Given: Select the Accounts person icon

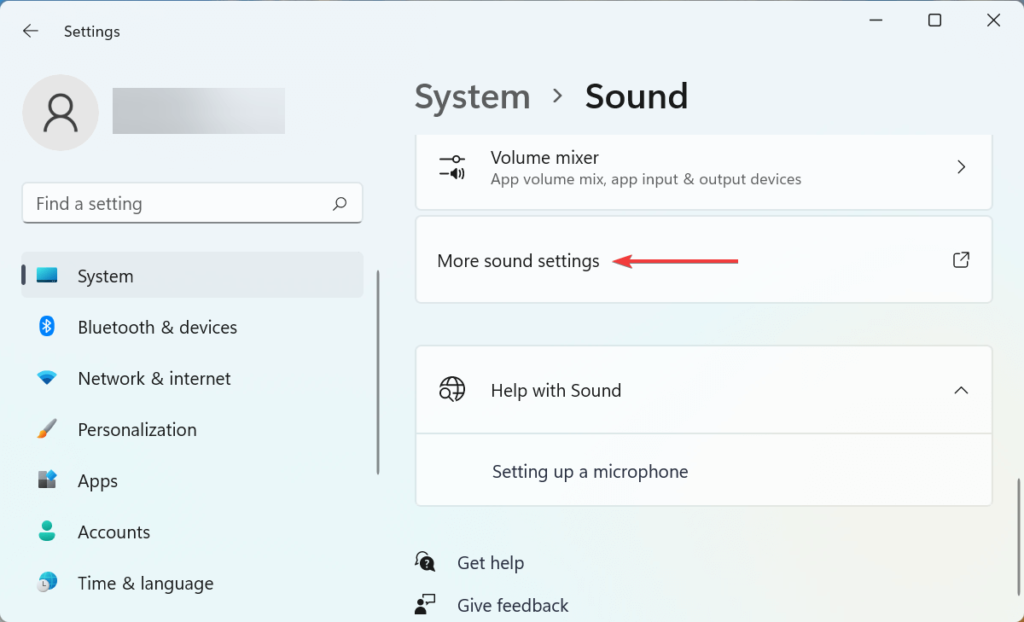Looking at the screenshot, I should (x=46, y=531).
